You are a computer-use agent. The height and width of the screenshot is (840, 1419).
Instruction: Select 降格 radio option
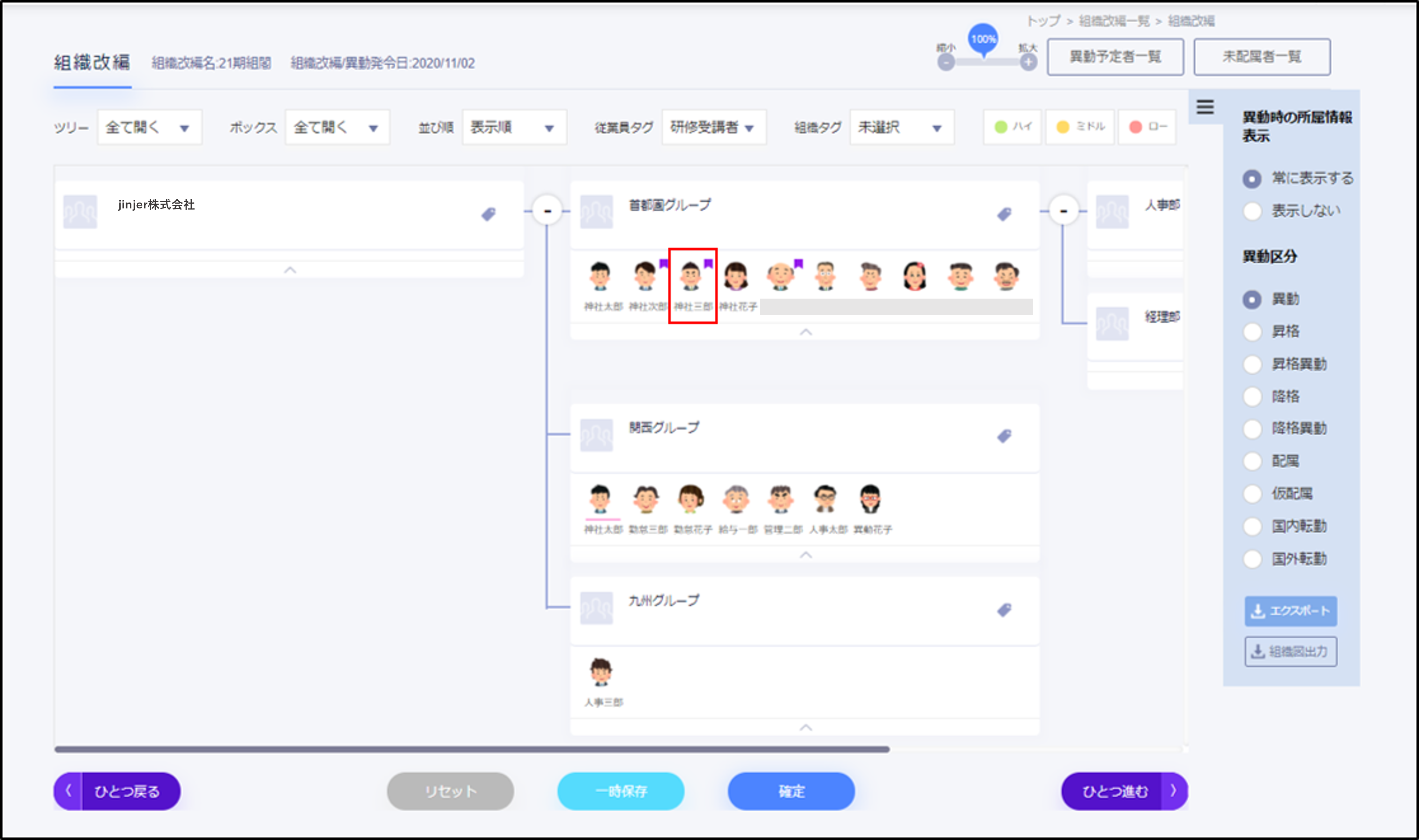click(1252, 396)
